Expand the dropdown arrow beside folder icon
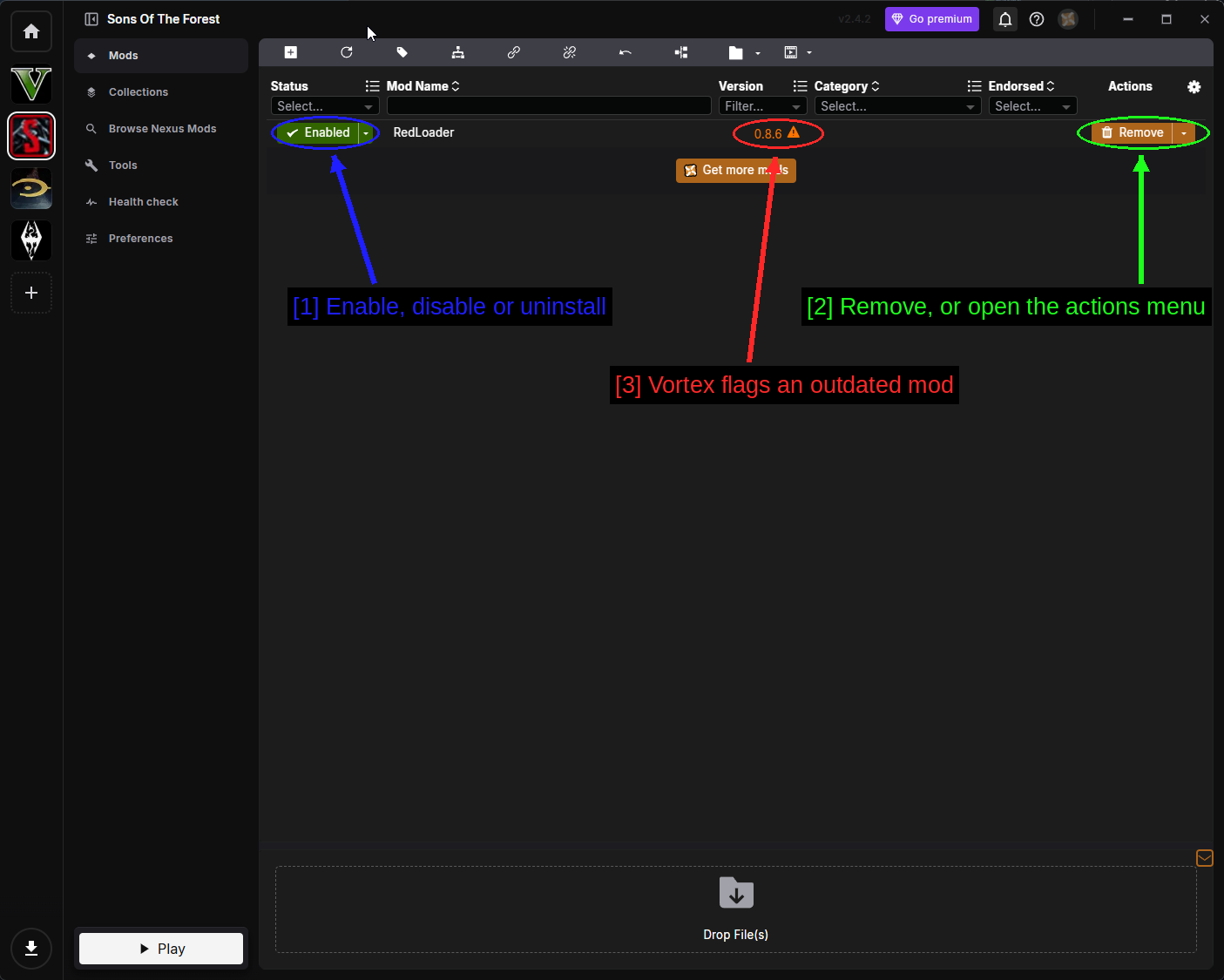 [758, 53]
